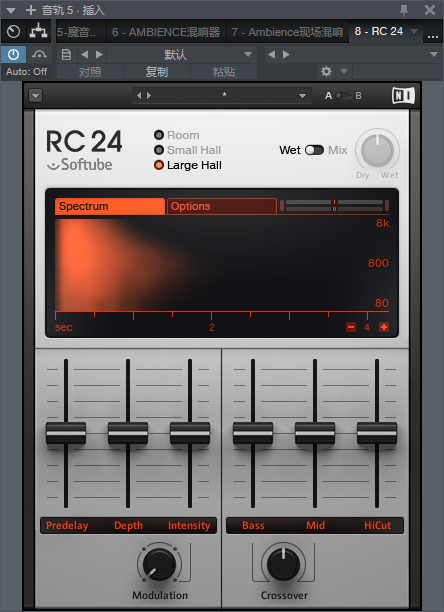Screen dimensions: 444x612
Task: Click the Predelay fader handle
Action: [x=66, y=433]
